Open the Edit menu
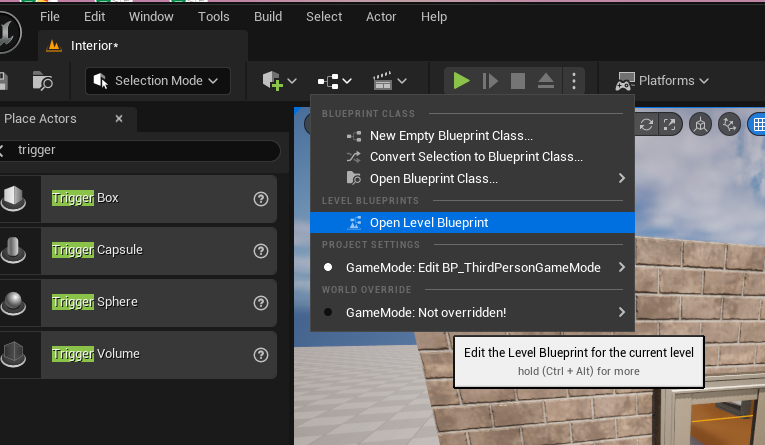This screenshot has width=765, height=445. click(94, 17)
